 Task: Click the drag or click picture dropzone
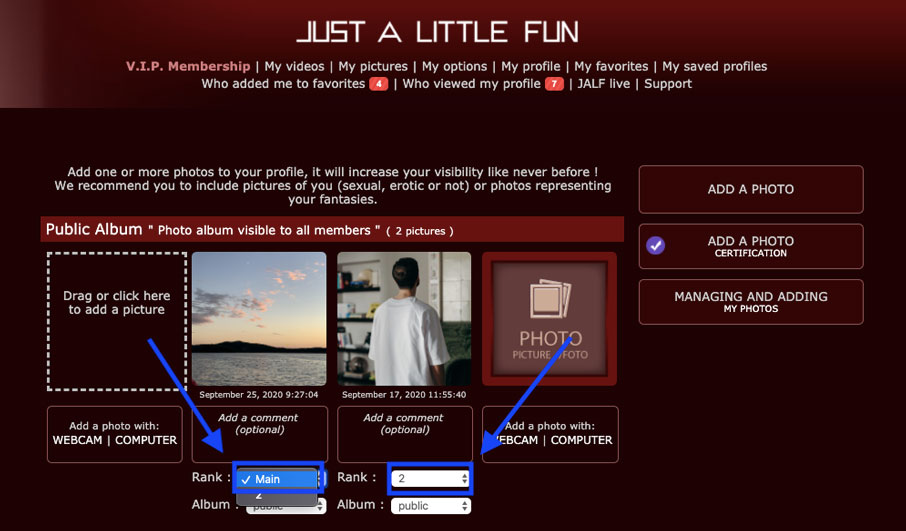pyautogui.click(x=117, y=321)
